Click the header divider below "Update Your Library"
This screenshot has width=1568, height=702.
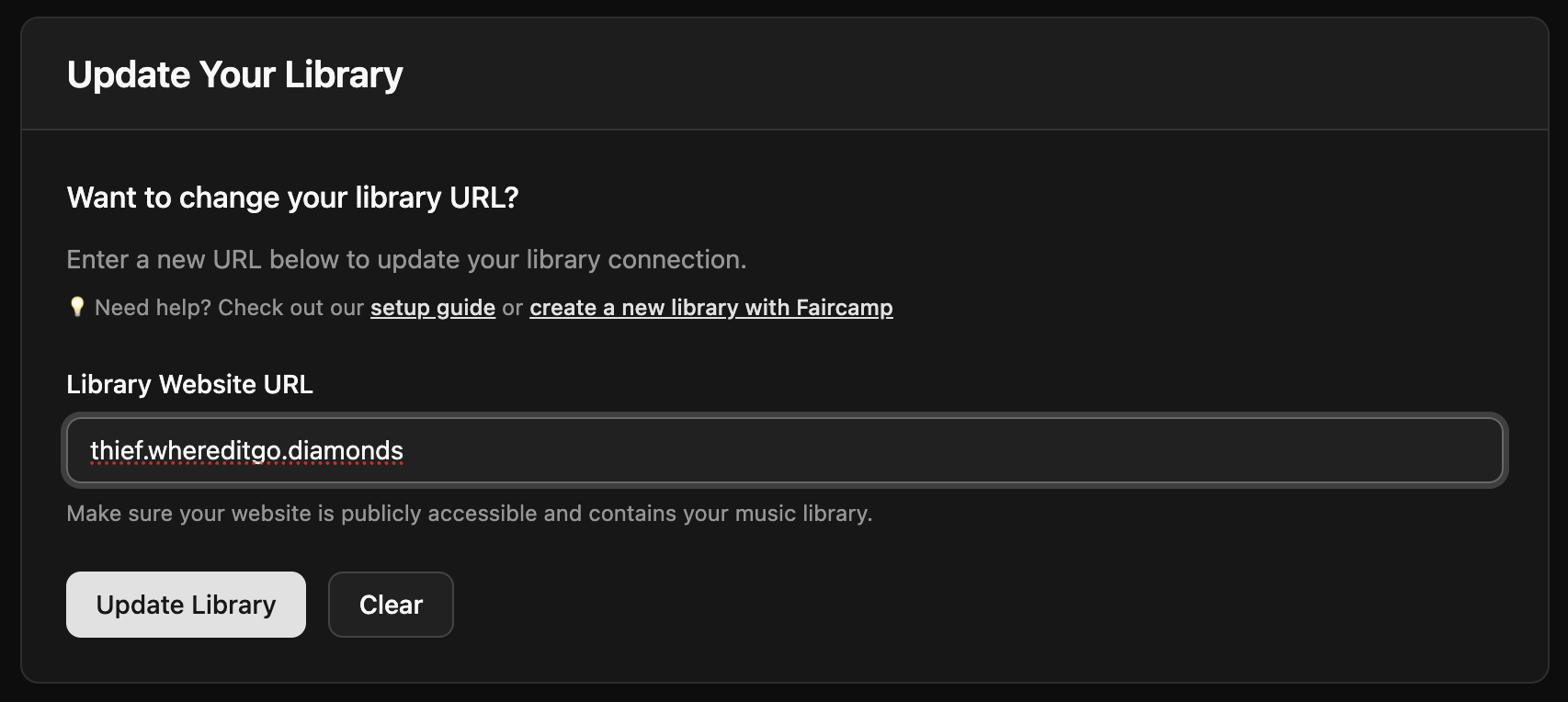click(x=785, y=130)
